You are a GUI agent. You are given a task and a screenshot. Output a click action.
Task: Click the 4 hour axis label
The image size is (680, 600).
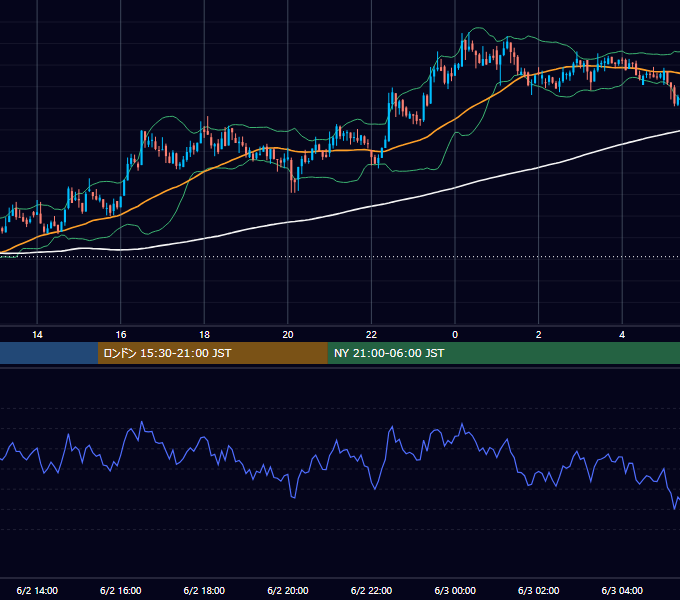622,335
